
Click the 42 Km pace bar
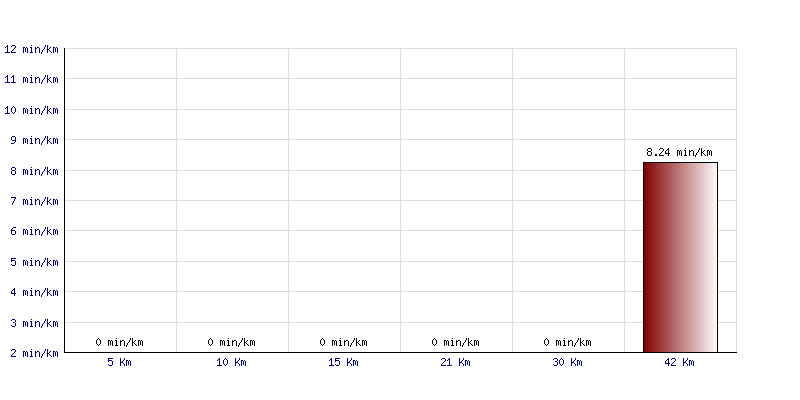tap(680, 257)
